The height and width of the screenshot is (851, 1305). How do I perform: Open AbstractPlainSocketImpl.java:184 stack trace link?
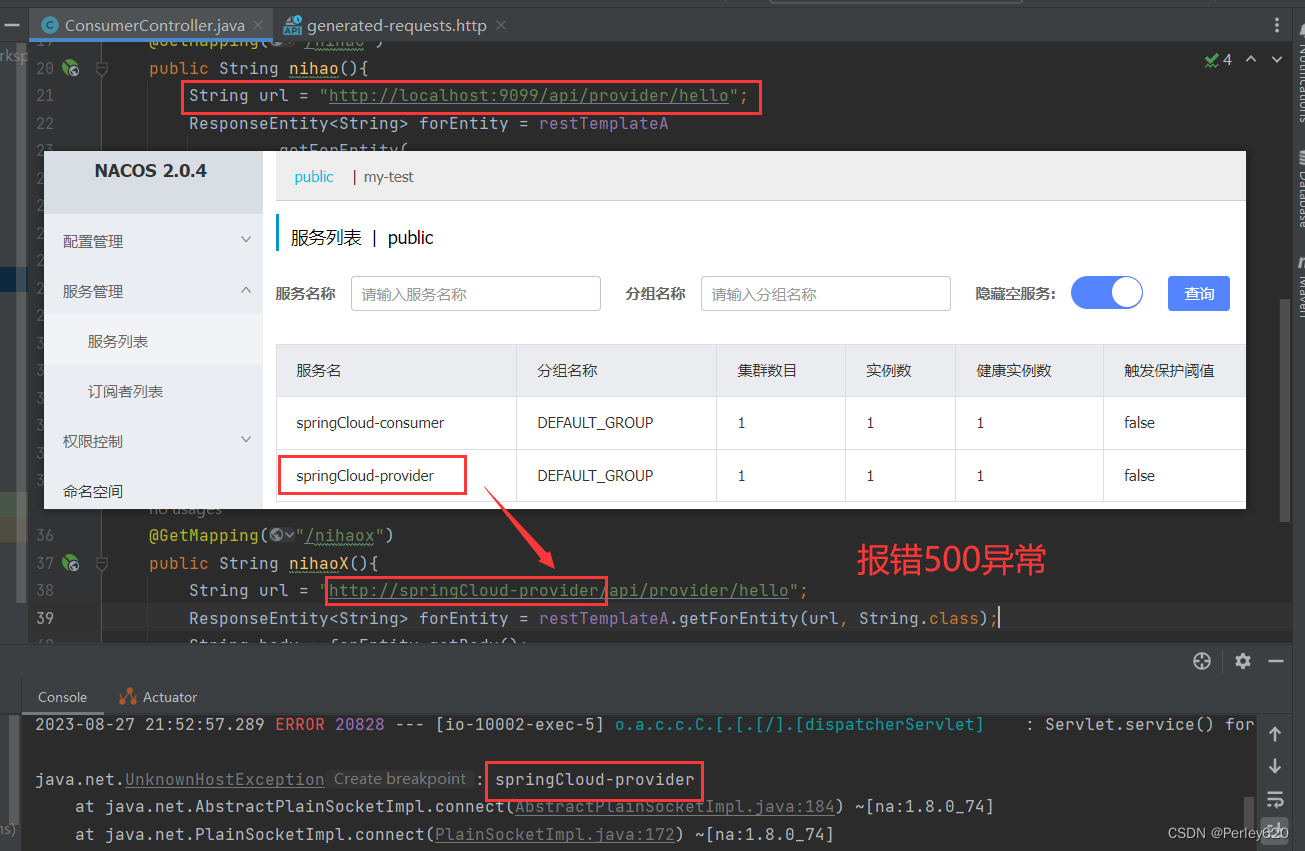tap(675, 806)
